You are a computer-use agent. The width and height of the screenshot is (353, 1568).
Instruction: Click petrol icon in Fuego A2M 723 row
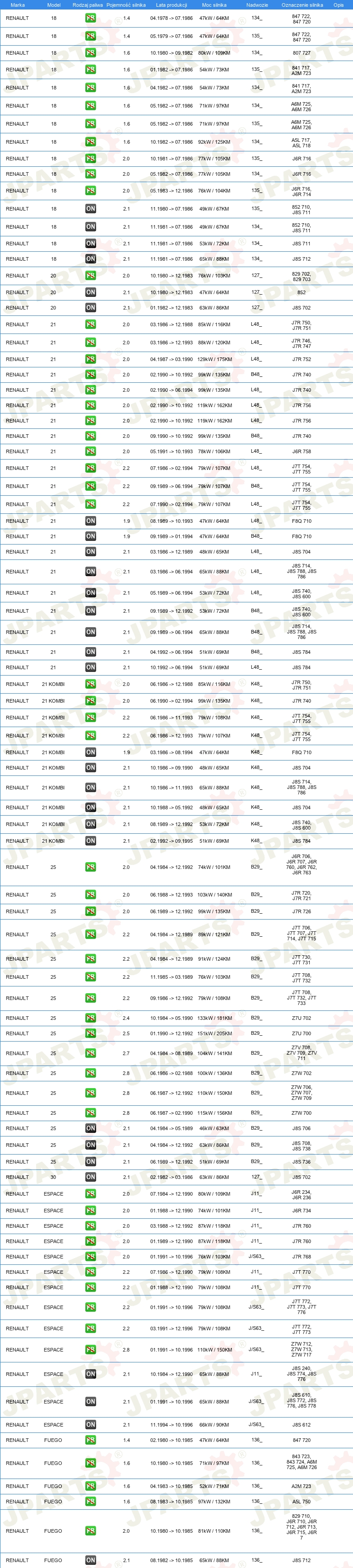tap(91, 1486)
